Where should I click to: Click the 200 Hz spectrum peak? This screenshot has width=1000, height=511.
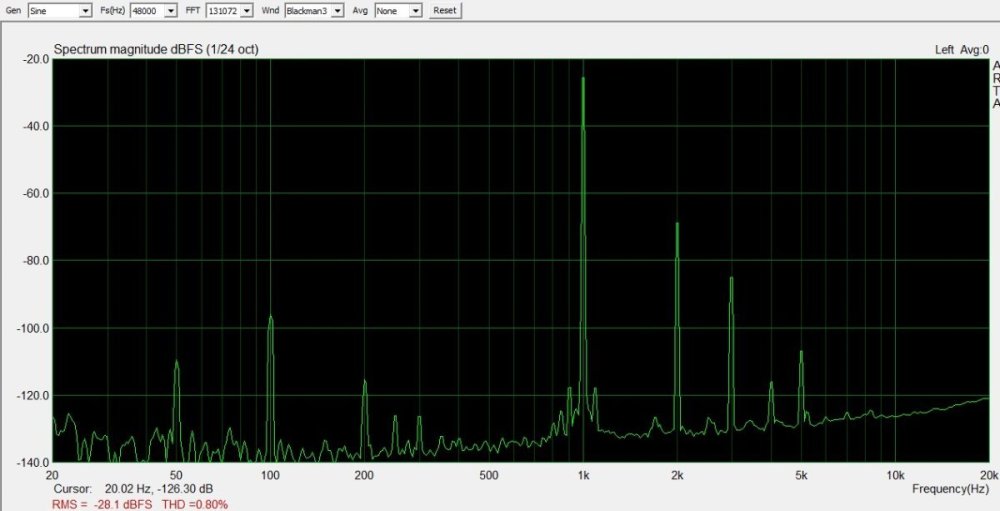point(364,381)
